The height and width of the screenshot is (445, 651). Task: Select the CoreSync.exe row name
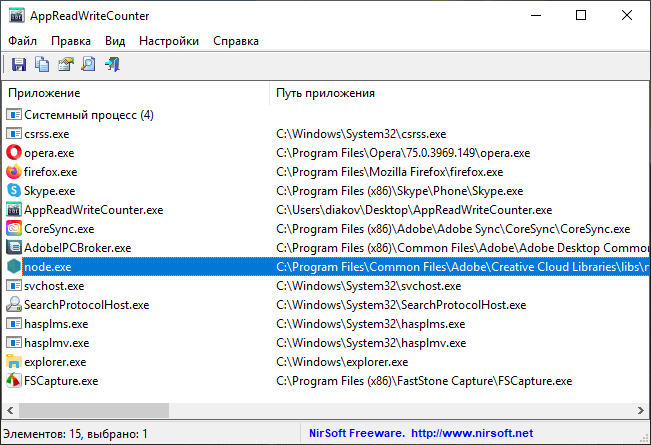pos(59,229)
